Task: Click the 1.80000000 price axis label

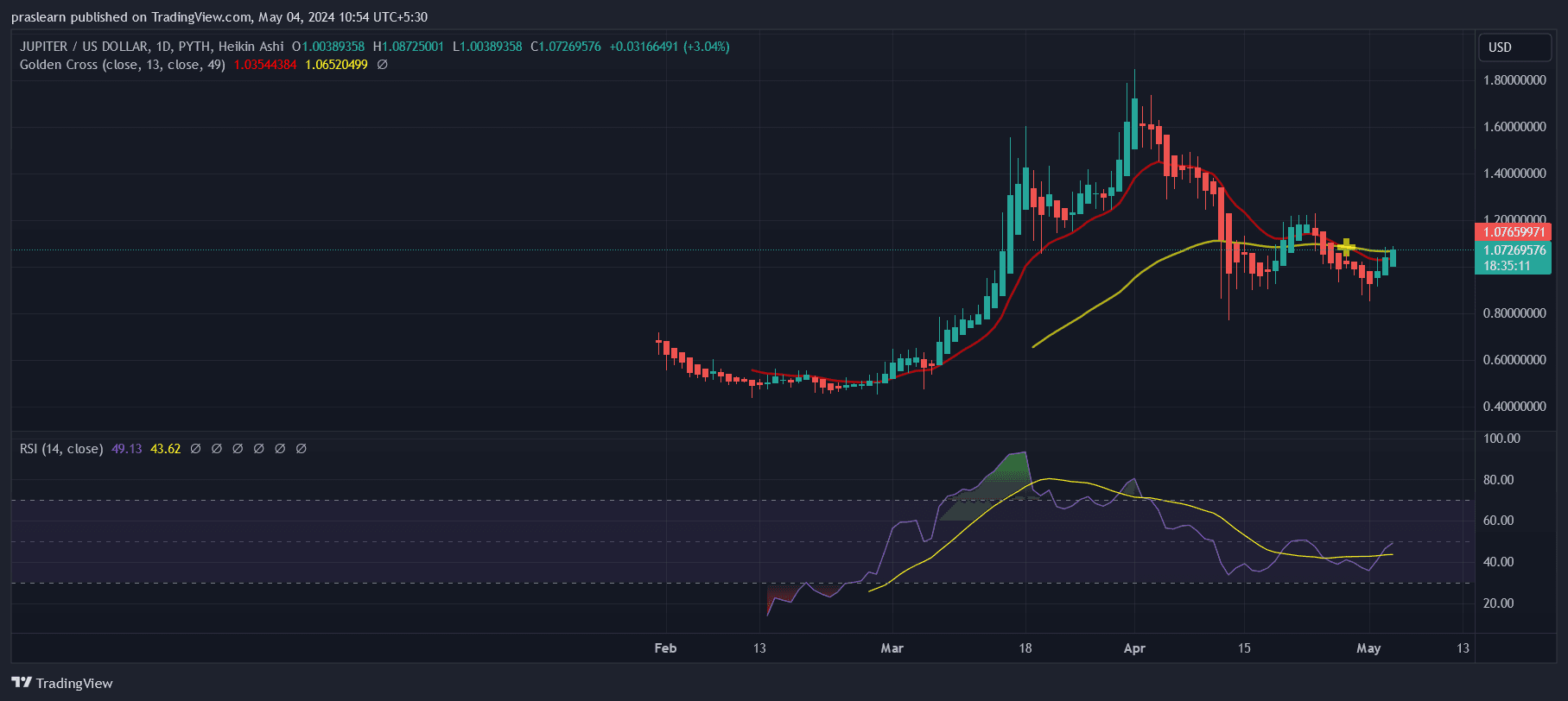Action: coord(1514,80)
